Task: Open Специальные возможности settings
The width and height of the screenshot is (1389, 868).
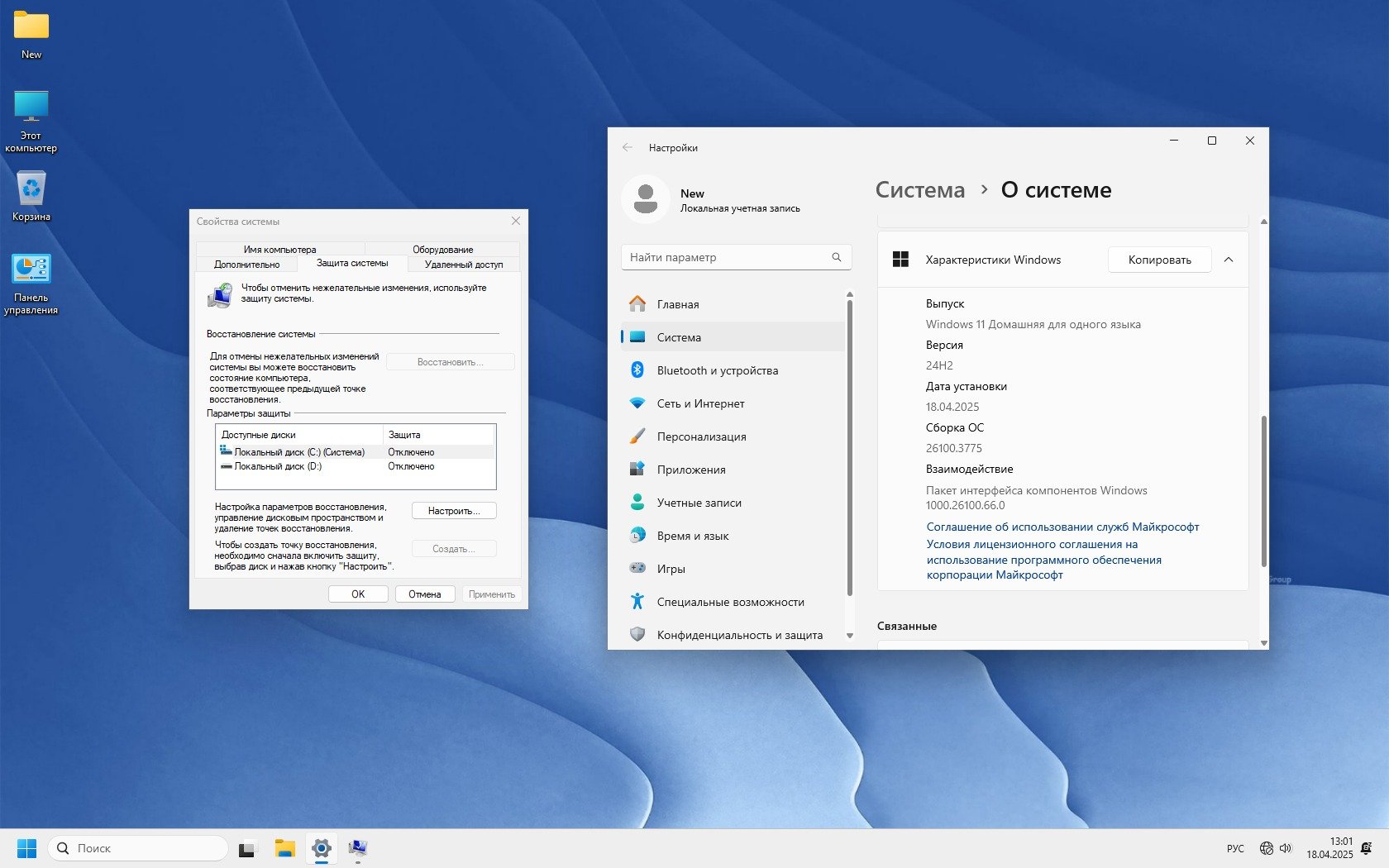Action: point(730,602)
